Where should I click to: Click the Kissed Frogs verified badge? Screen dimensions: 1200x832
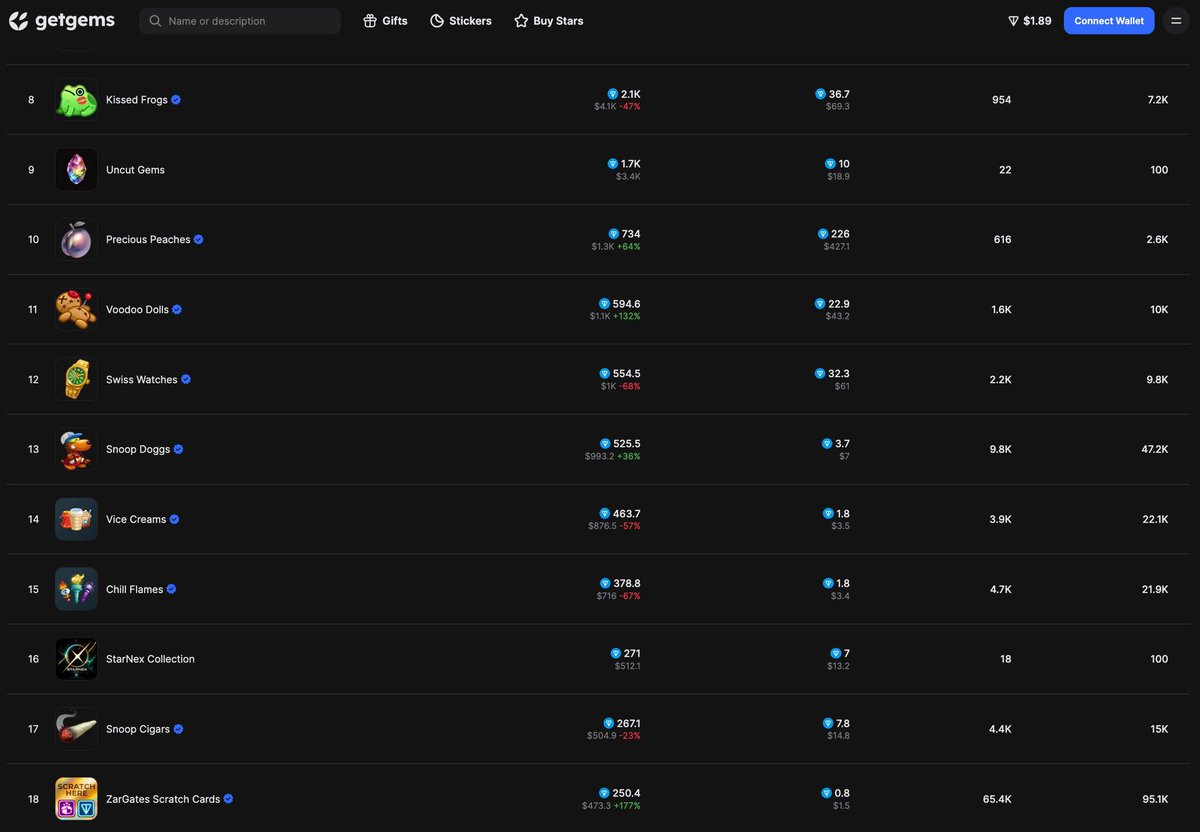point(176,100)
